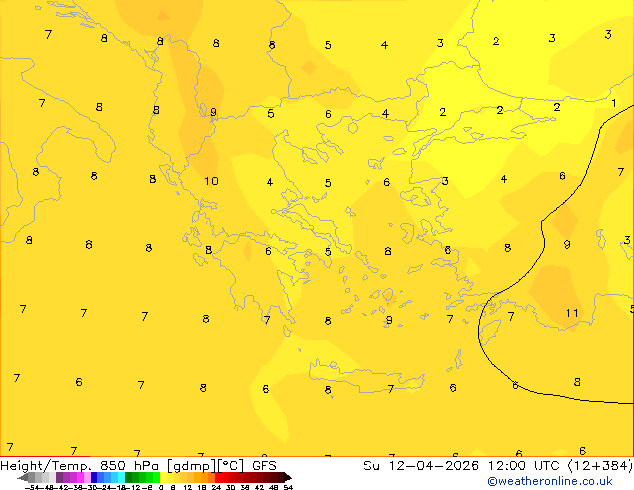
Task: Click the "-54" label on the color scale
Action: pyautogui.click(x=32, y=487)
